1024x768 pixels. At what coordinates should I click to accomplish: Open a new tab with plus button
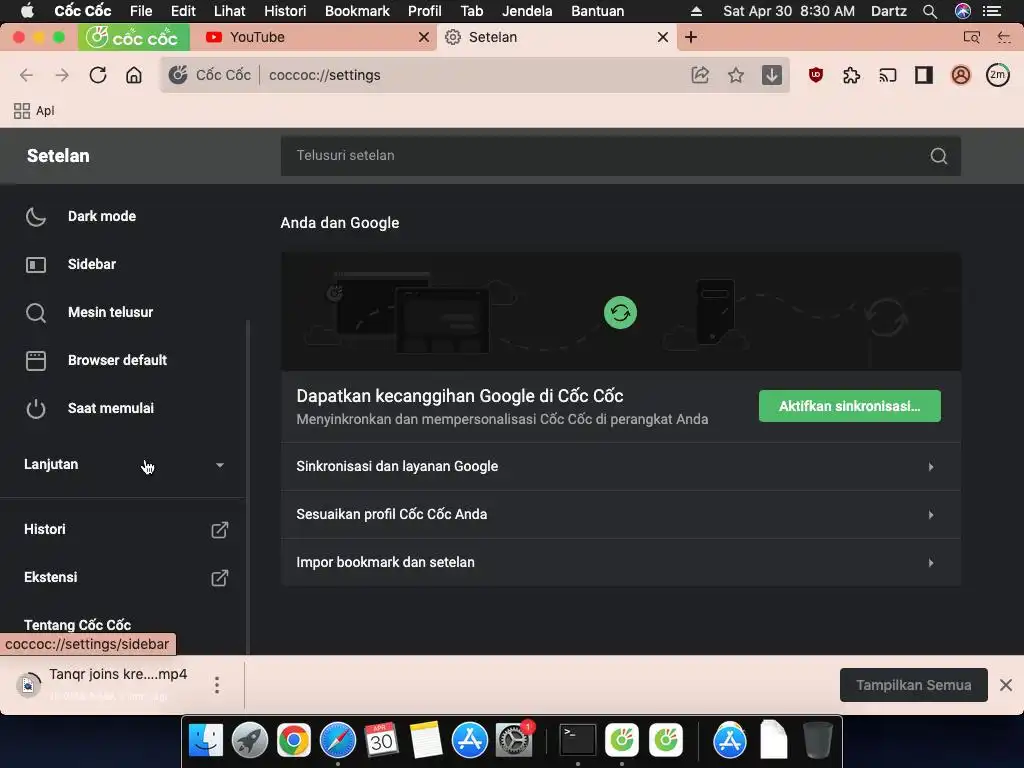(691, 37)
